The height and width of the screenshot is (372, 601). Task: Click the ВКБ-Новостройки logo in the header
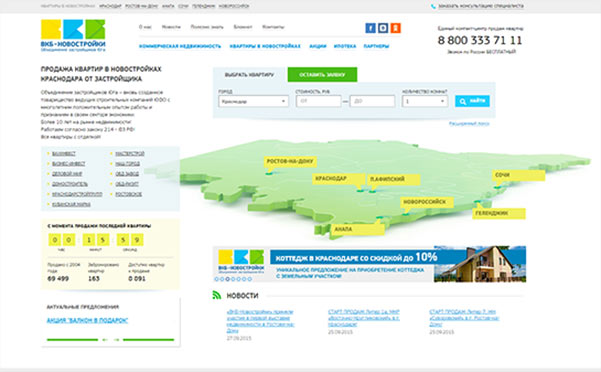point(73,35)
